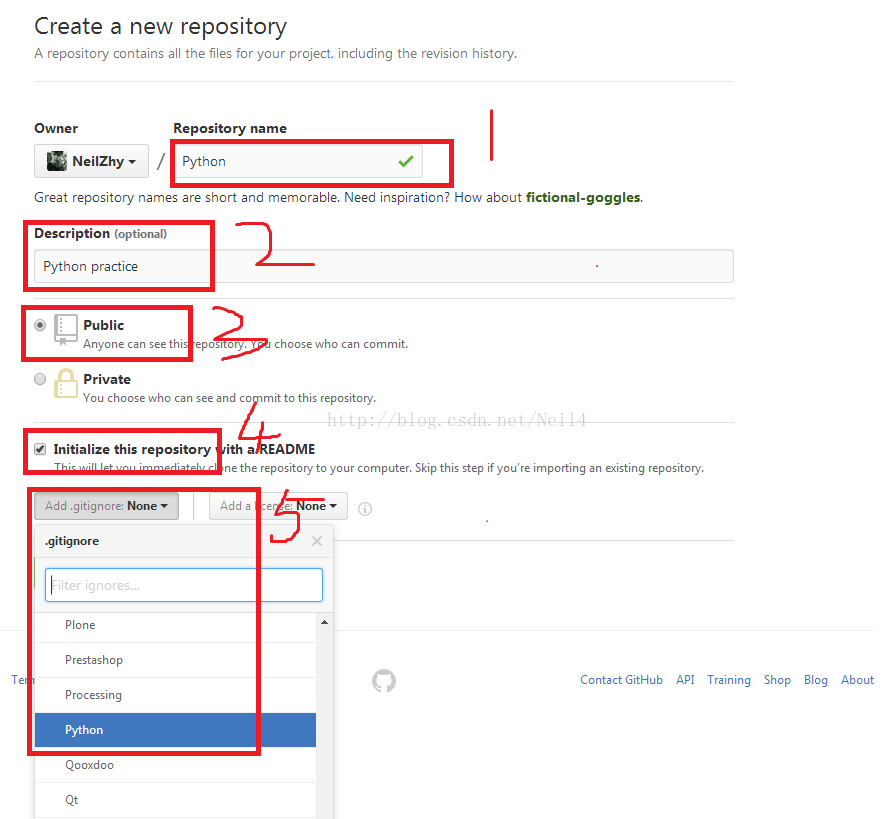Image resolution: width=894 pixels, height=819 pixels.
Task: Click the NeilZhy avatar thumbnail
Action: [x=56, y=161]
